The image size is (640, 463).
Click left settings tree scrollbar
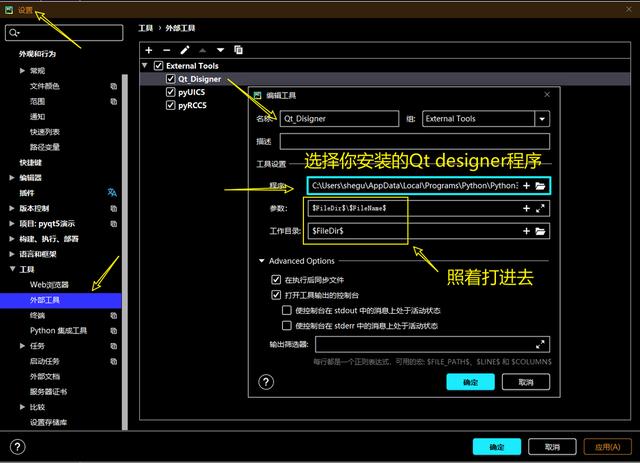click(x=125, y=252)
